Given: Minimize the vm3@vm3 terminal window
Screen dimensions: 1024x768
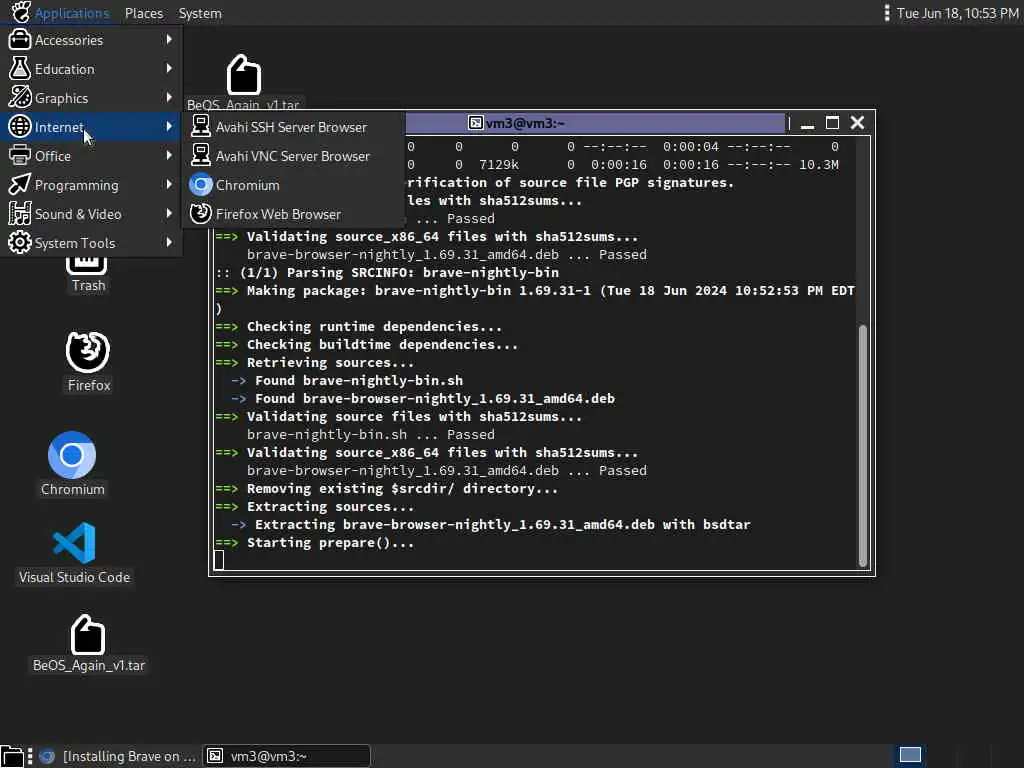Looking at the screenshot, I should click(807, 123).
